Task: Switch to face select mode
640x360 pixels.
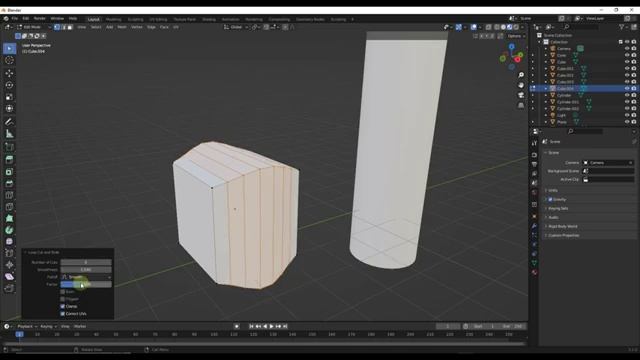Action: click(x=70, y=27)
